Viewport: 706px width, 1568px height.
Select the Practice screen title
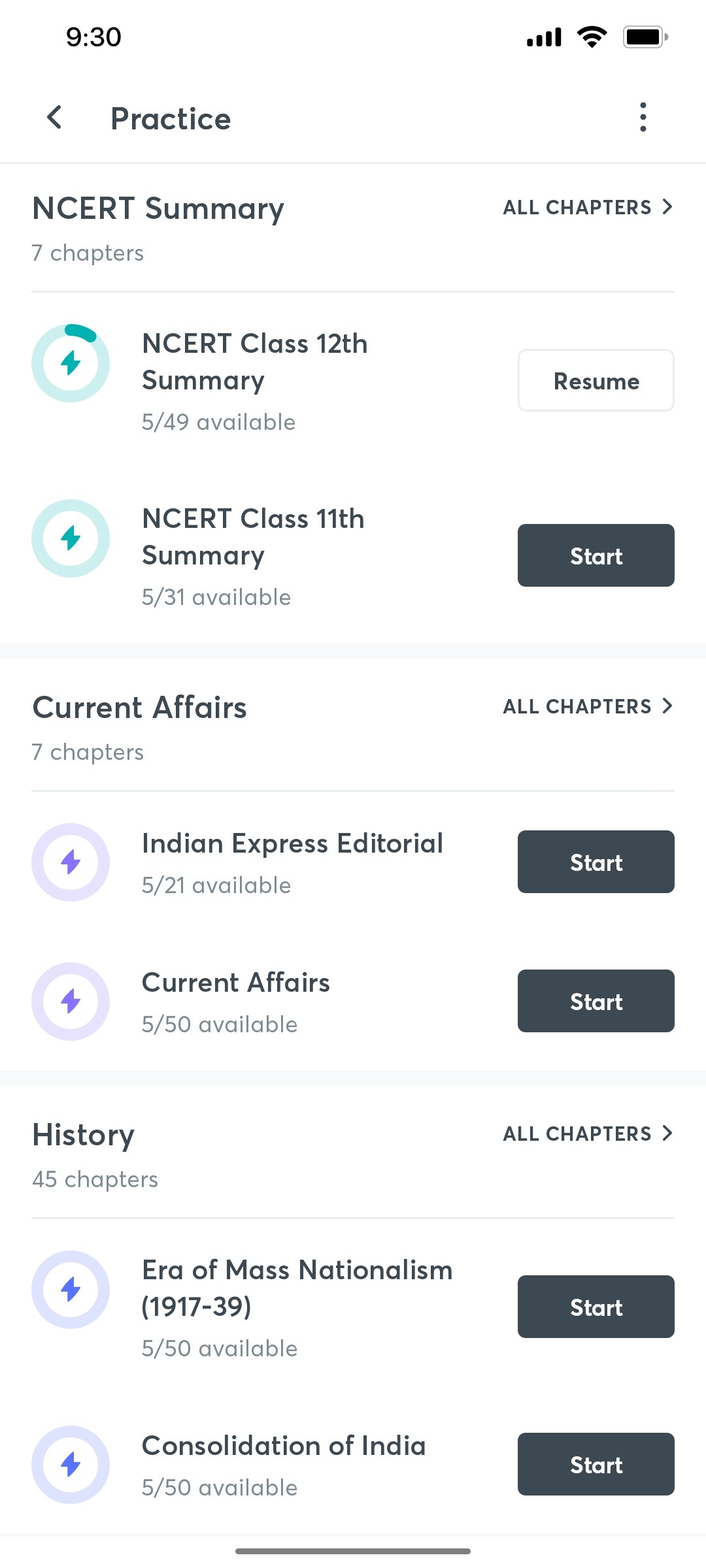[171, 118]
